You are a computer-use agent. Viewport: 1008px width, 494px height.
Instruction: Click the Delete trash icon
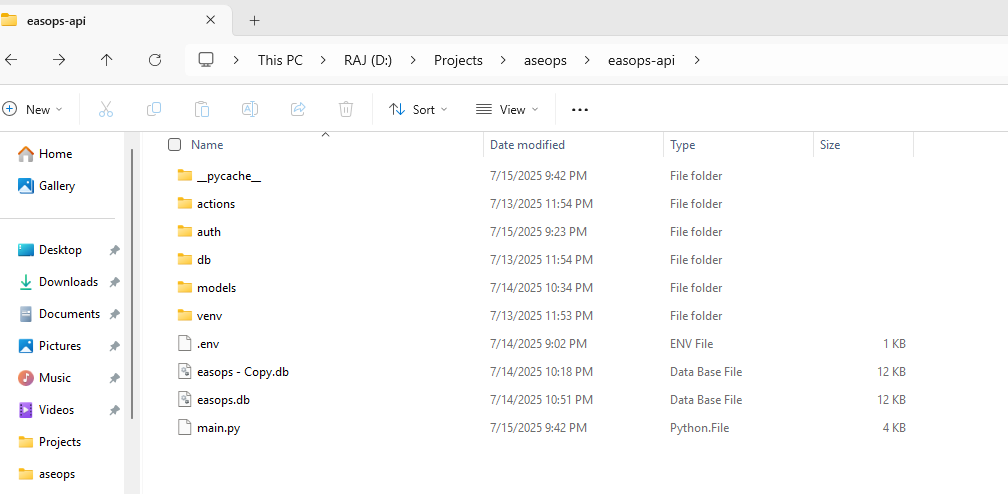346,109
